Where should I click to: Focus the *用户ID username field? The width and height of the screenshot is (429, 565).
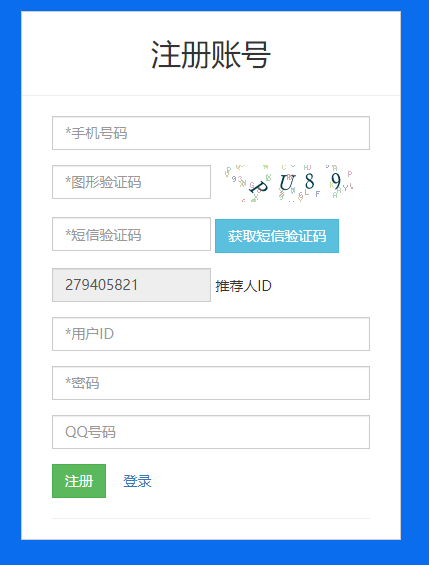coord(211,334)
